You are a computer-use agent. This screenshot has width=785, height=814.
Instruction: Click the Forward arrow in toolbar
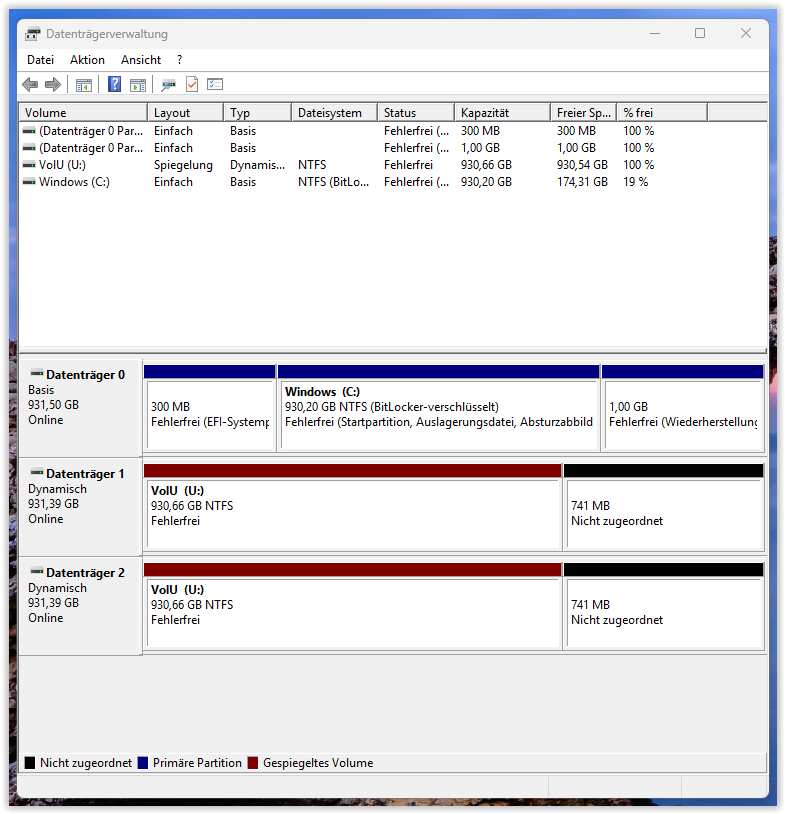(x=53, y=85)
